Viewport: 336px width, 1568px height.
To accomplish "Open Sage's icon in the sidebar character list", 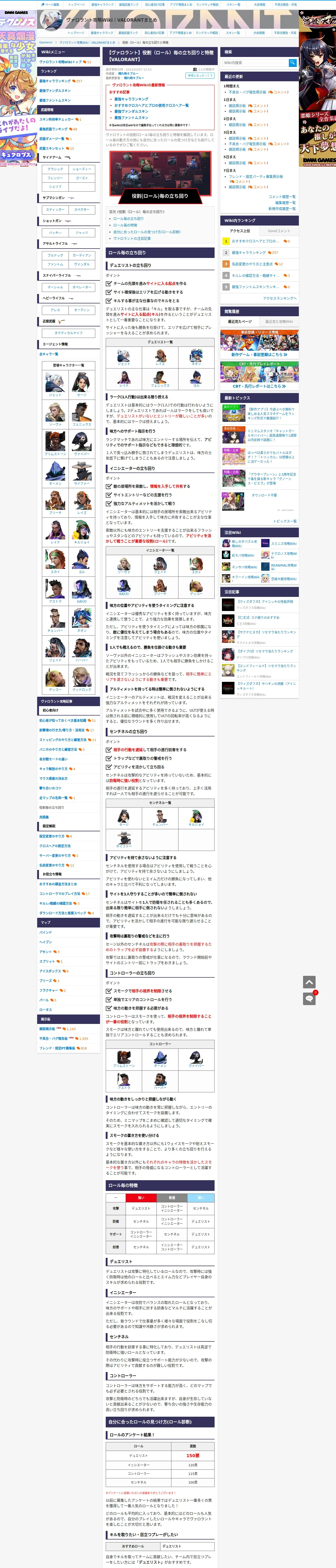I will [82, 382].
